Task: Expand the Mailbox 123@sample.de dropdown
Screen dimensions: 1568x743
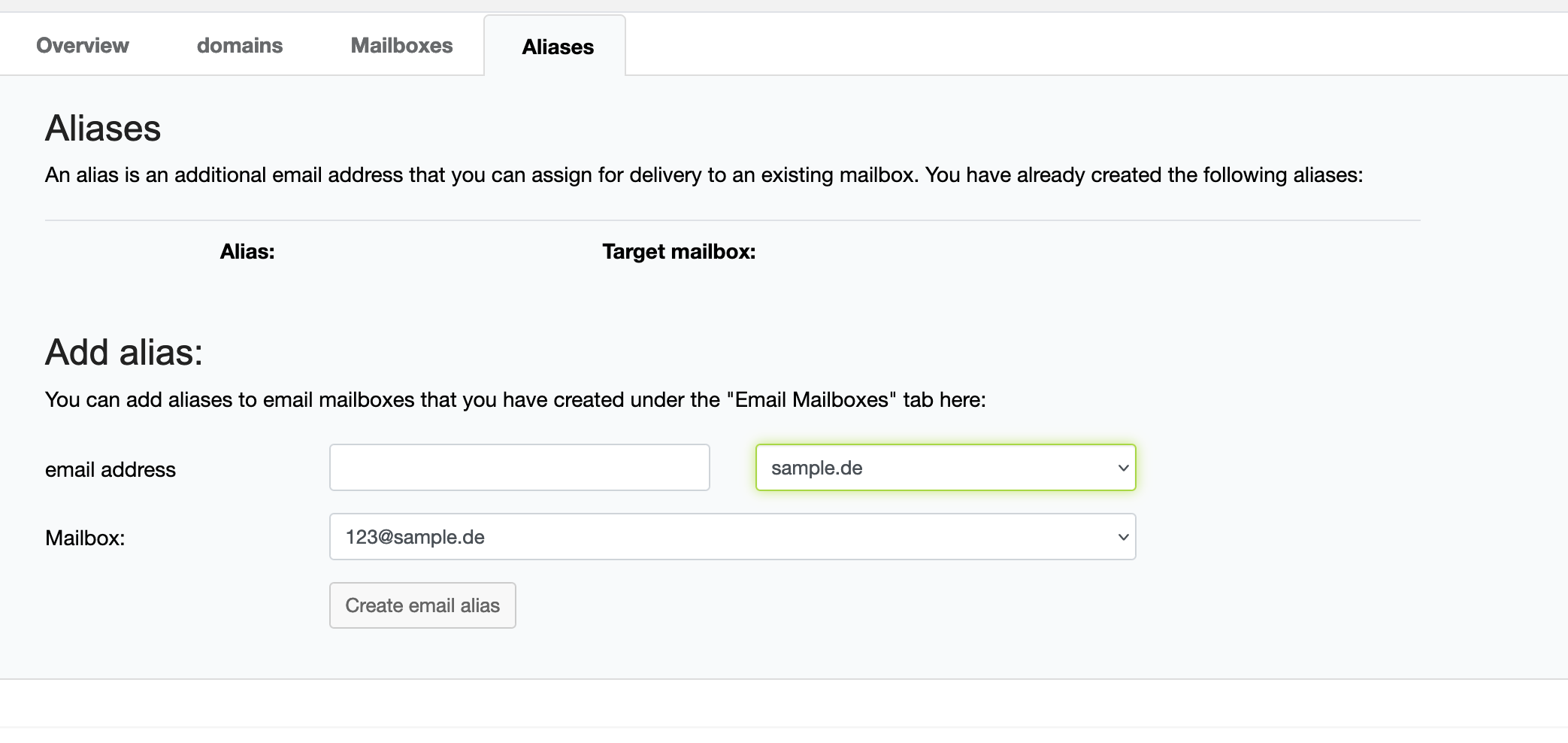Action: 733,537
